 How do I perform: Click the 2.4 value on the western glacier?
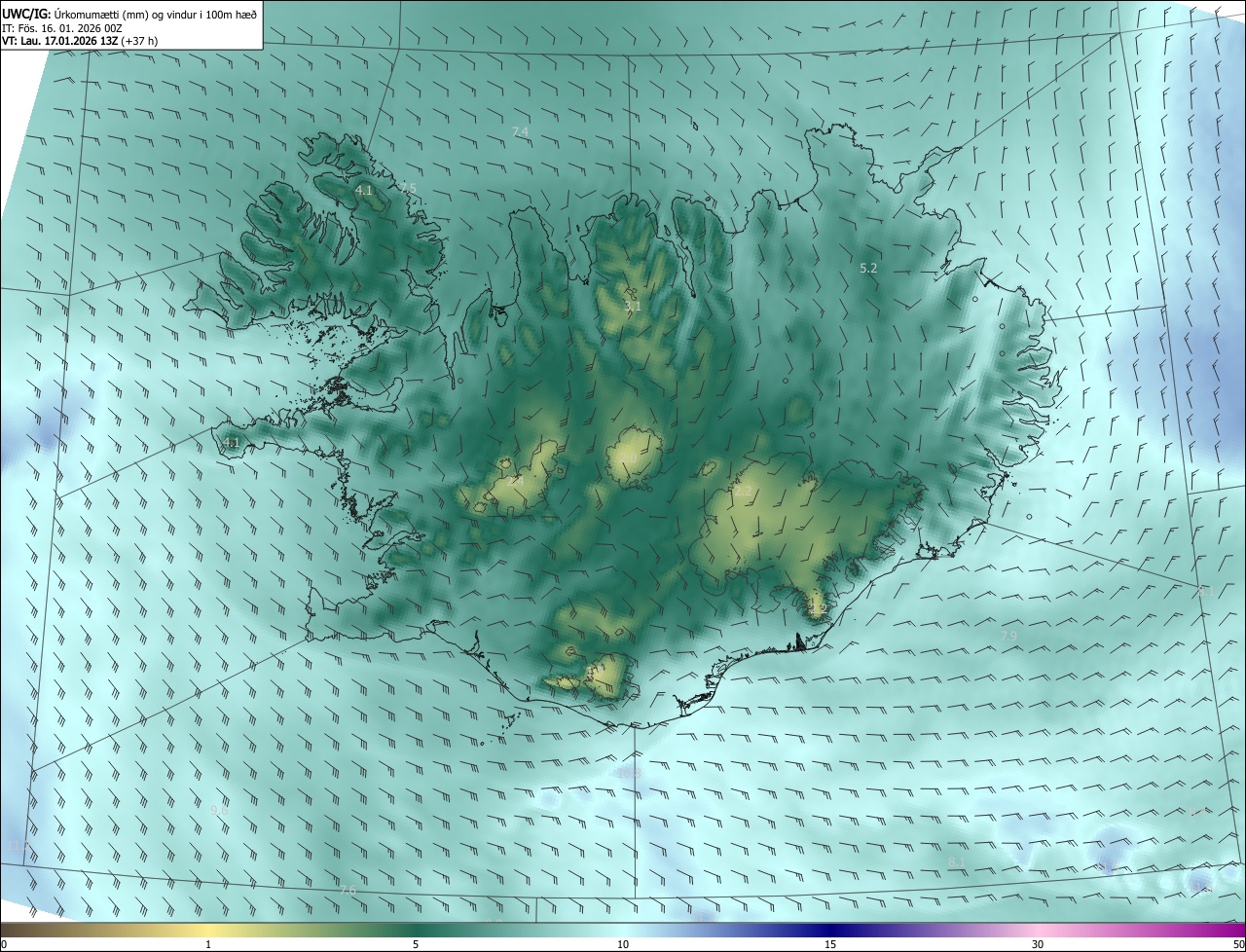(x=515, y=481)
